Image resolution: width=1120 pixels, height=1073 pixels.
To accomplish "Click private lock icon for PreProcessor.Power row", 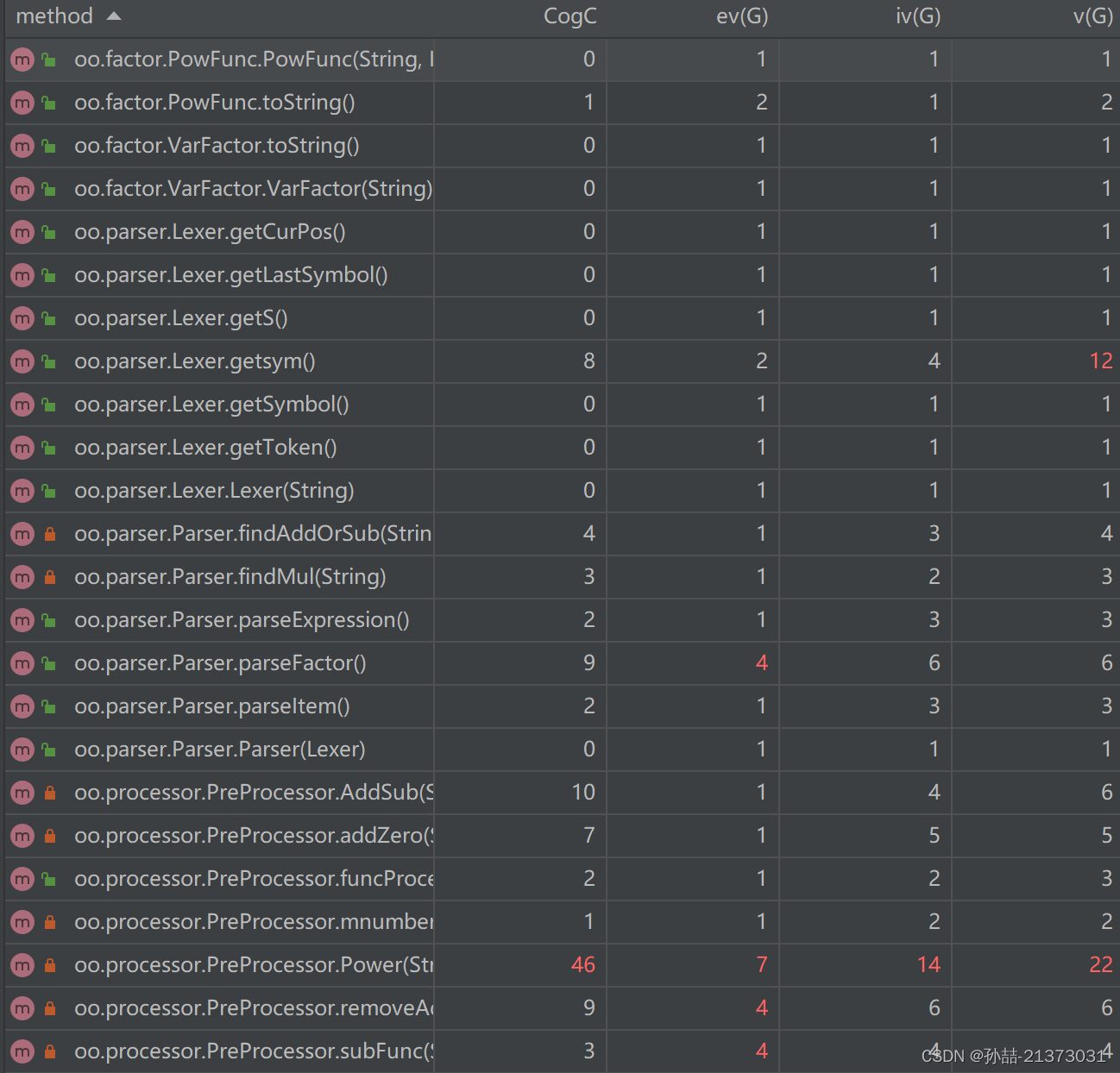I will [50, 965].
